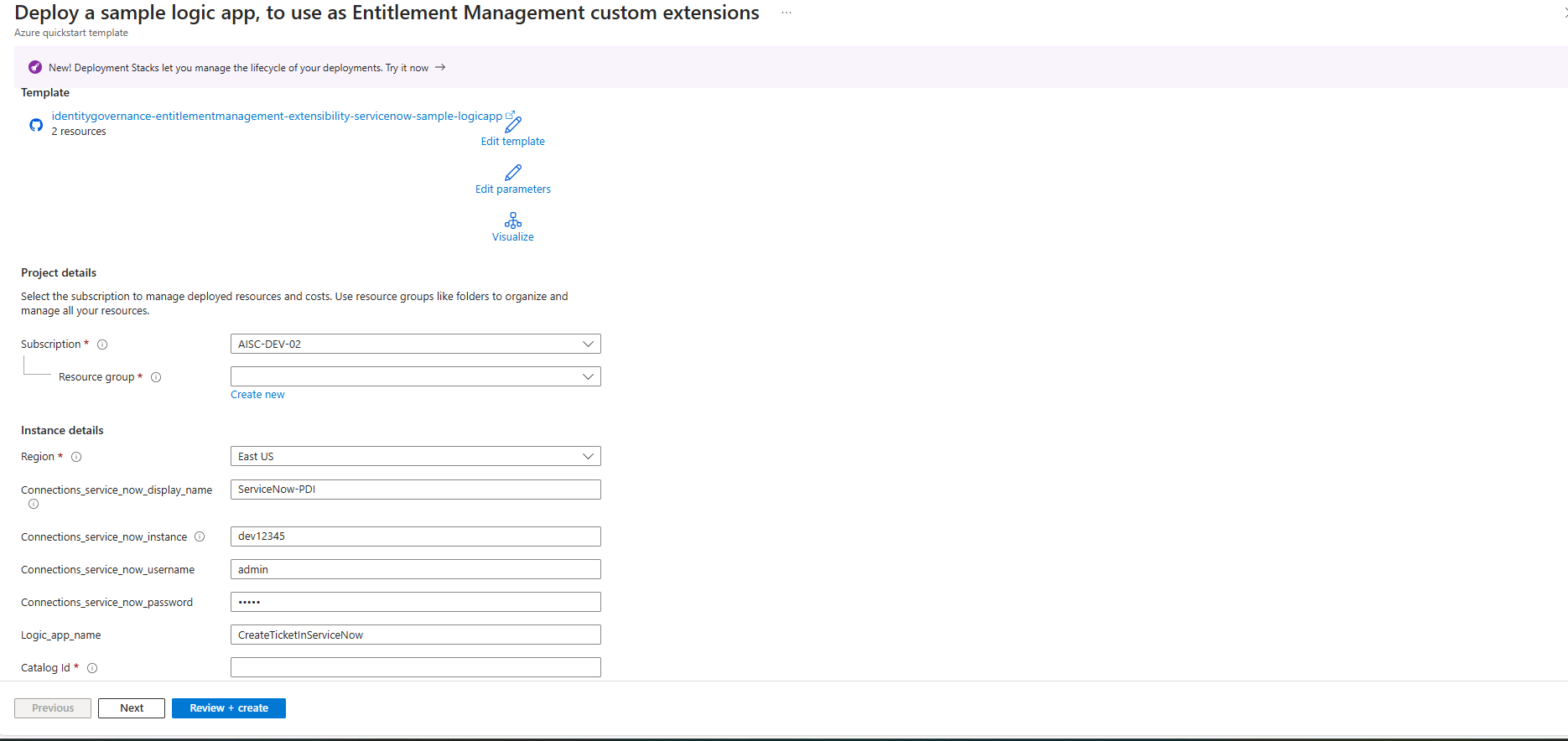Viewport: 1568px width, 741px height.
Task: Click the GitHub icon beside template name
Action: (36, 125)
